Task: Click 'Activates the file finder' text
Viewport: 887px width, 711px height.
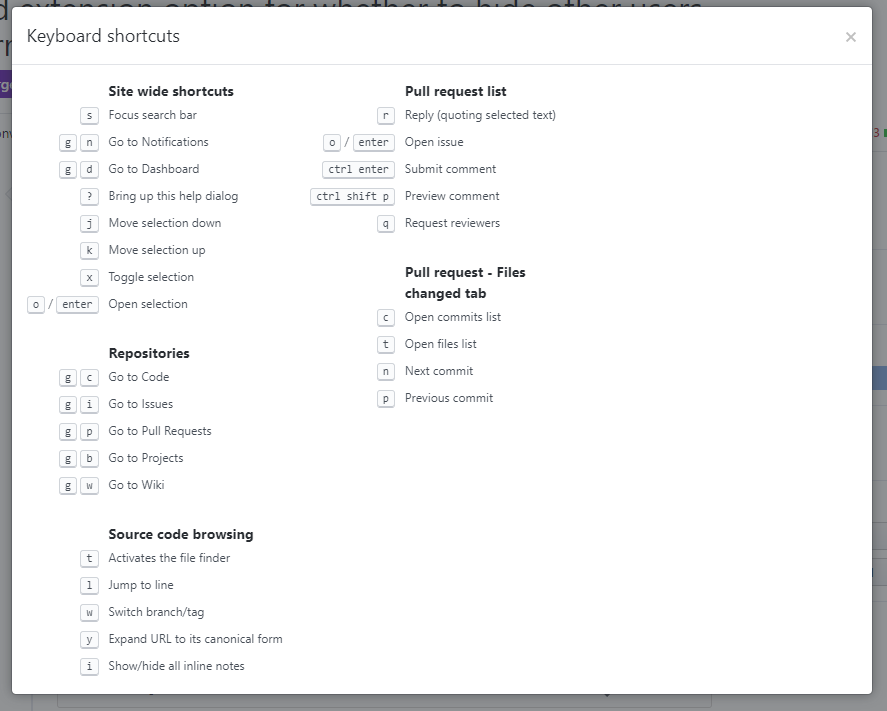Action: tap(169, 558)
